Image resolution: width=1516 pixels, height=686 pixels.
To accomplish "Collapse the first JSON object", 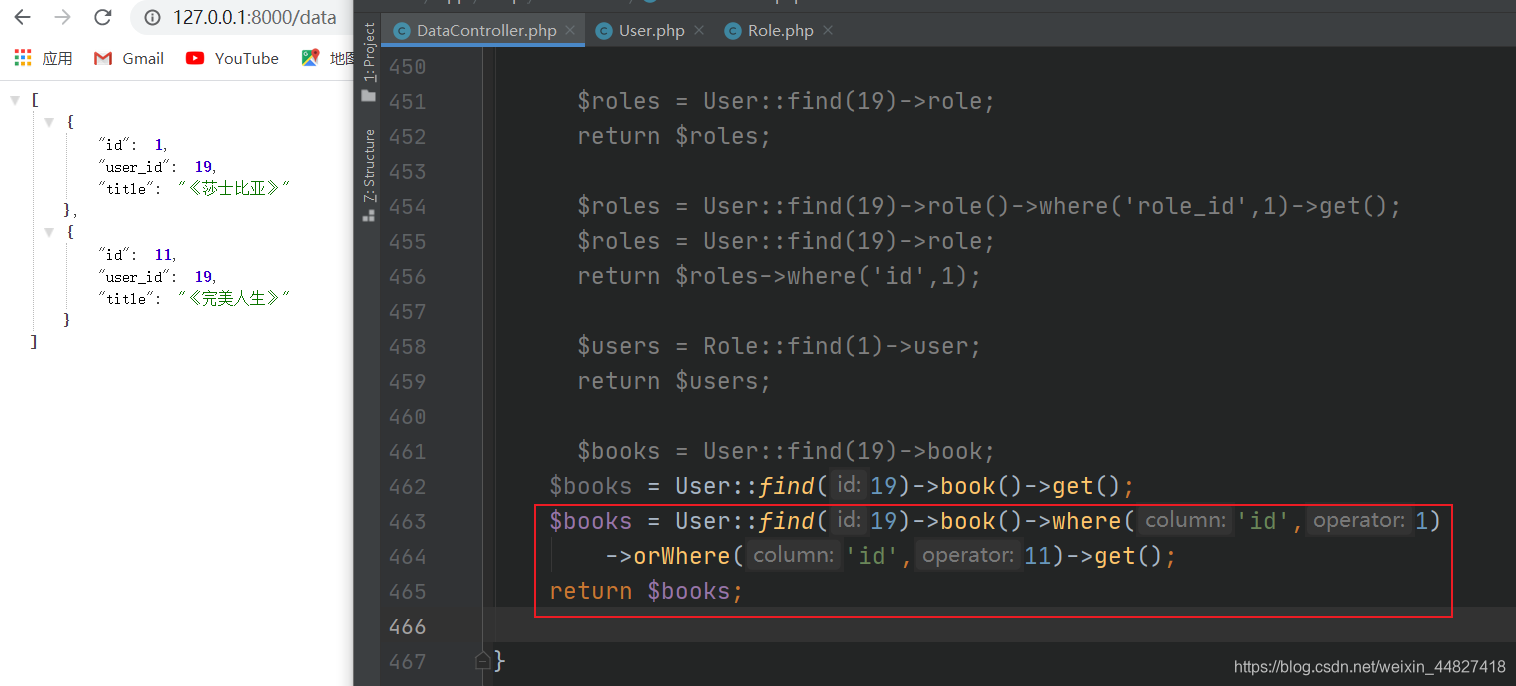I will point(49,122).
